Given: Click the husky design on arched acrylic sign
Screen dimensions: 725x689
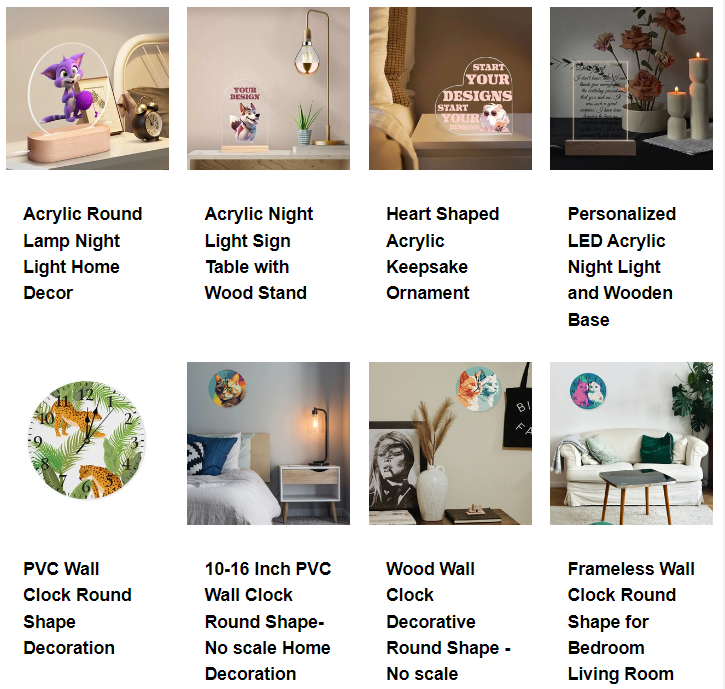Looking at the screenshot, I should (x=246, y=122).
